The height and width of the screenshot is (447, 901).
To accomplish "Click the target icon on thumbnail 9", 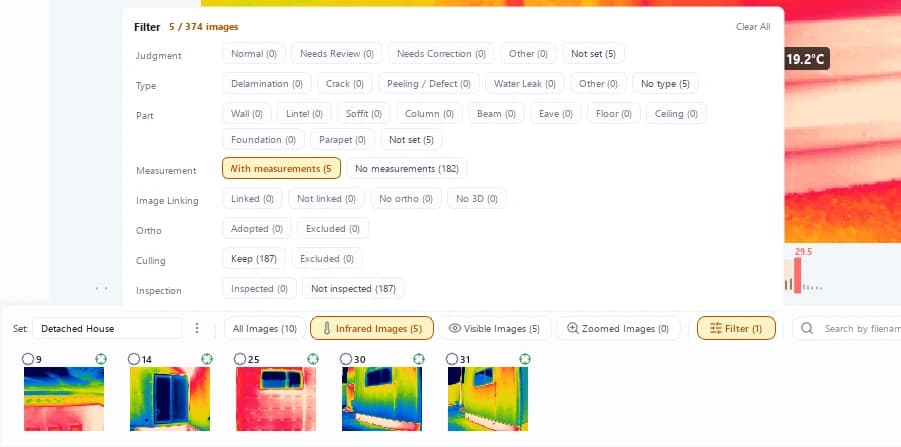I will pos(101,359).
